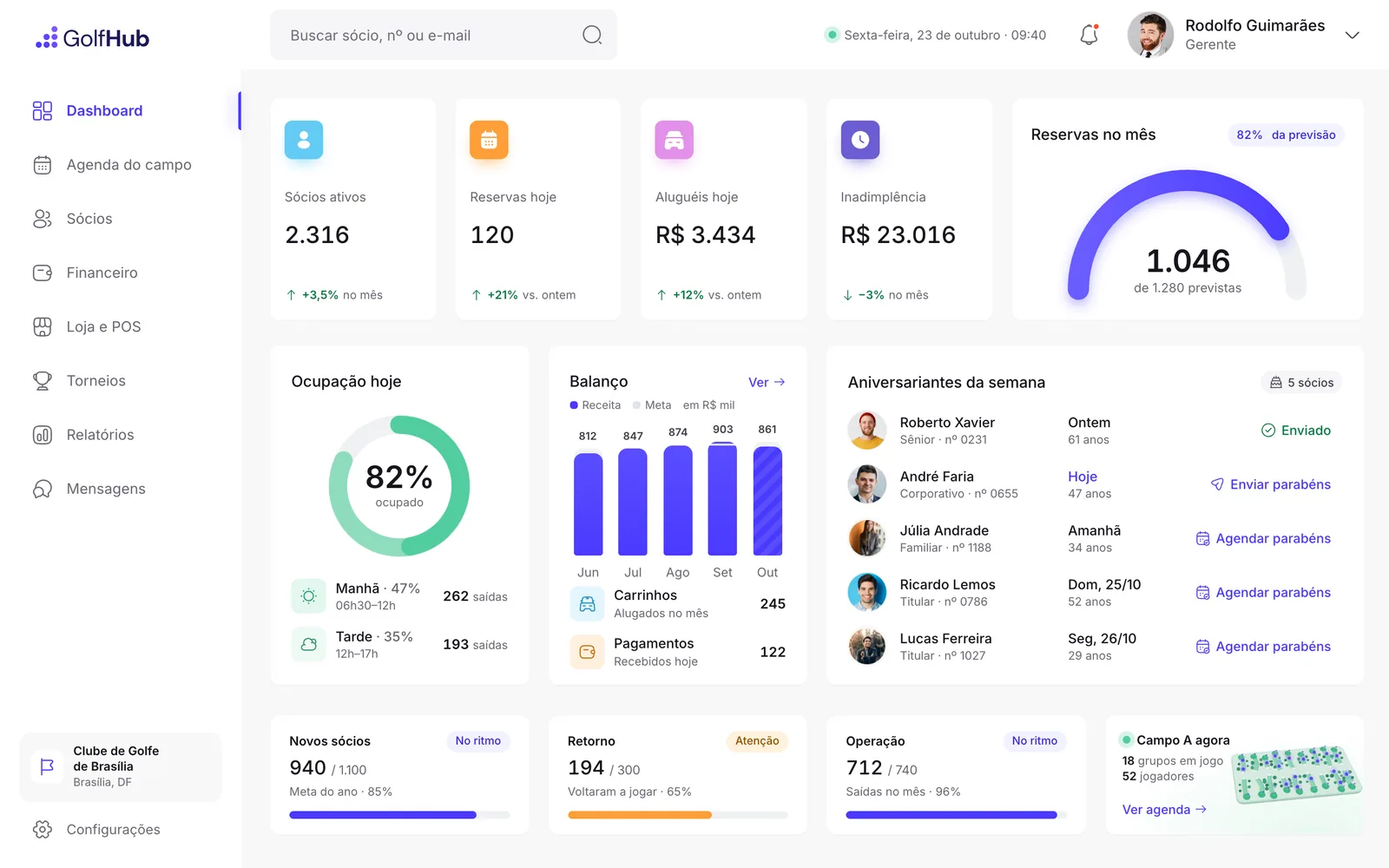Click the Enviado status for Roberto Xavier
Image resolution: width=1389 pixels, height=868 pixels.
(x=1296, y=431)
